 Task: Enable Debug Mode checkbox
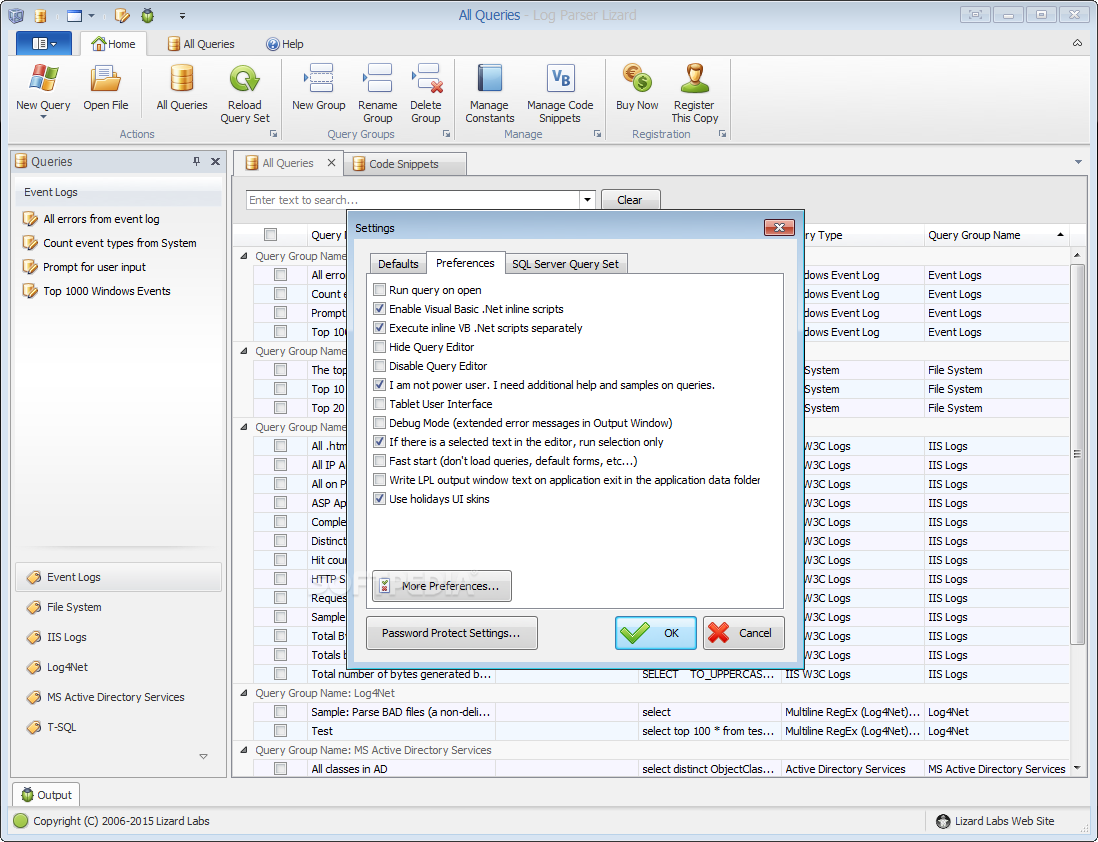(380, 422)
